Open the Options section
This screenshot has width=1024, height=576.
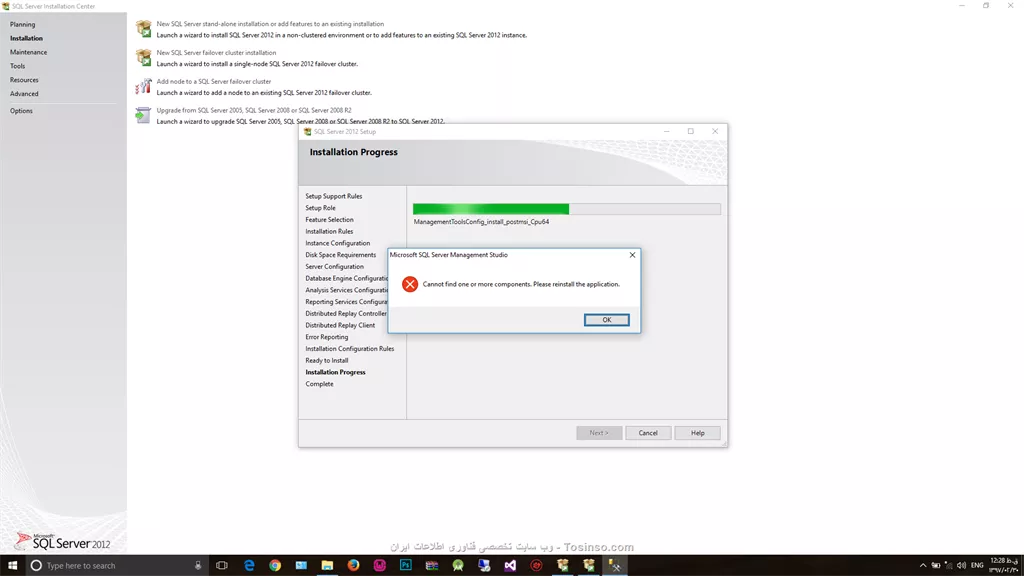(x=21, y=111)
